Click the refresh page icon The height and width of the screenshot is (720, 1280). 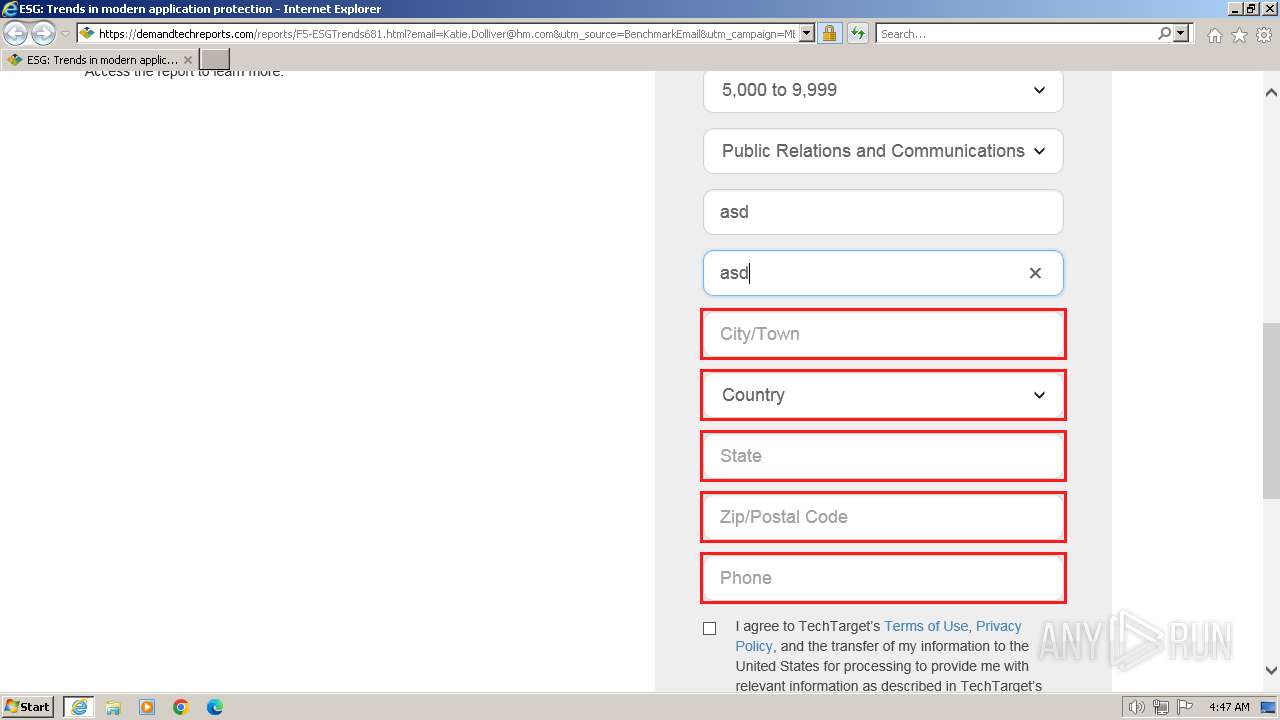pyautogui.click(x=857, y=33)
